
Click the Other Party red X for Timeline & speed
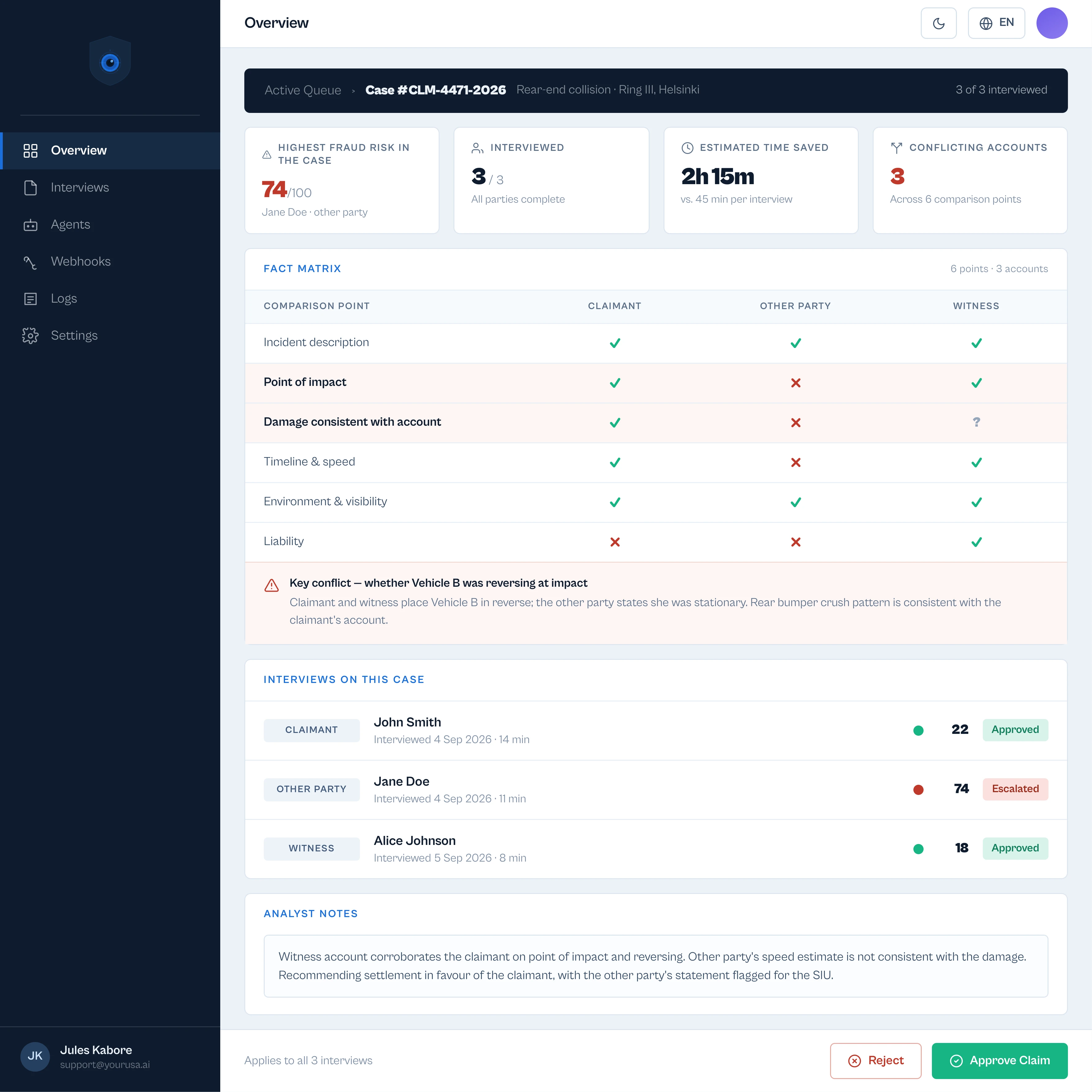(x=795, y=462)
